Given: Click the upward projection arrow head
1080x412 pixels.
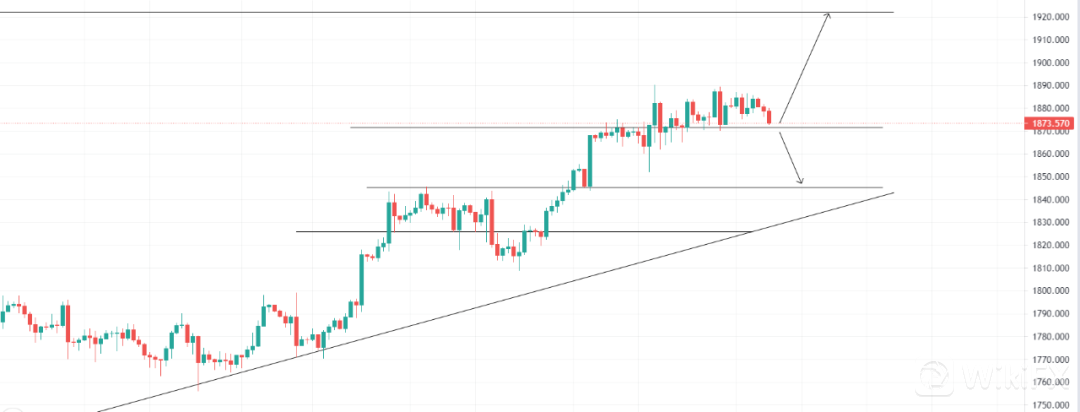Looking at the screenshot, I should click(827, 15).
